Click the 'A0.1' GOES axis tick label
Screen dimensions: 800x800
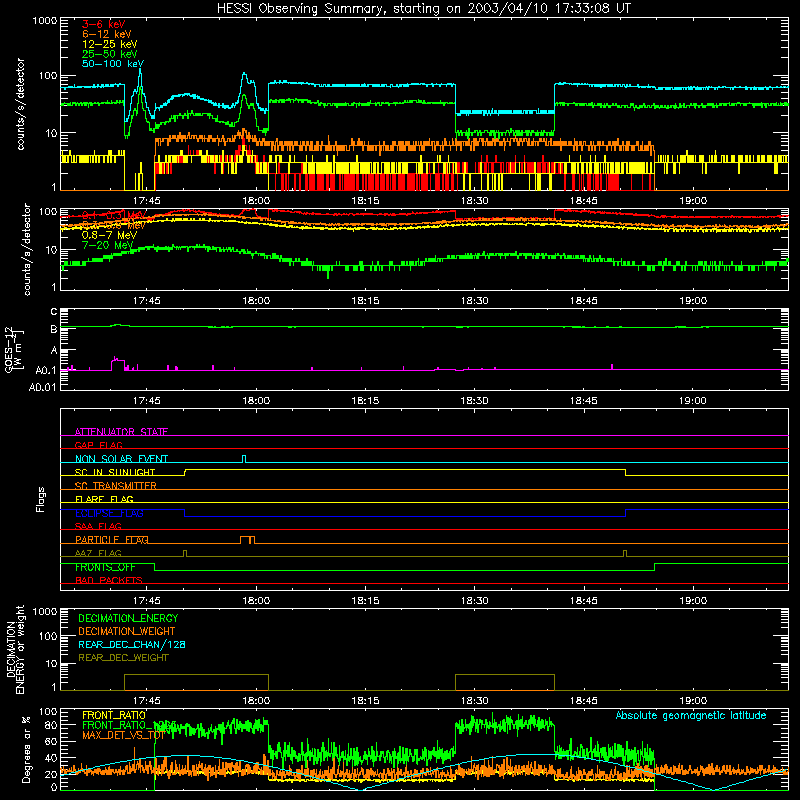(x=45, y=370)
